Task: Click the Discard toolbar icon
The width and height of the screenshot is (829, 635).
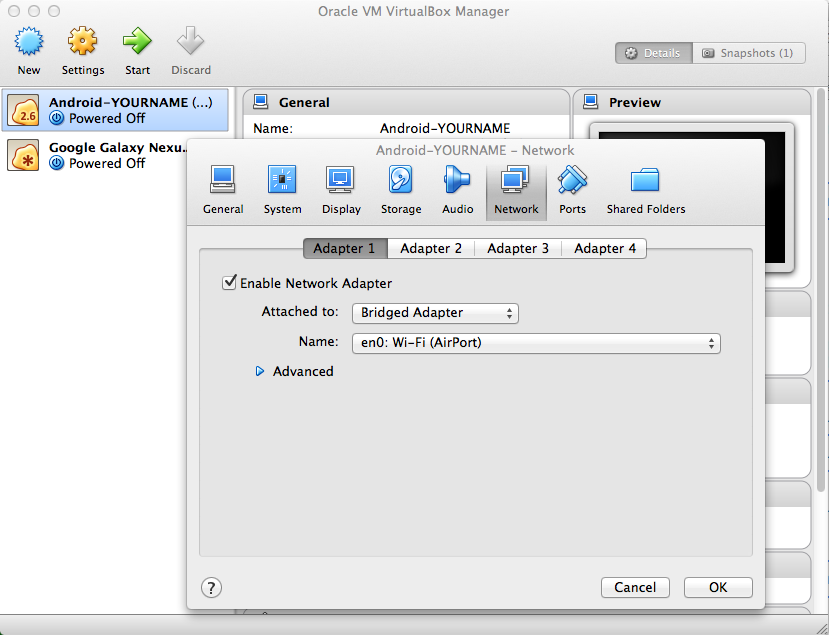Action: (190, 42)
